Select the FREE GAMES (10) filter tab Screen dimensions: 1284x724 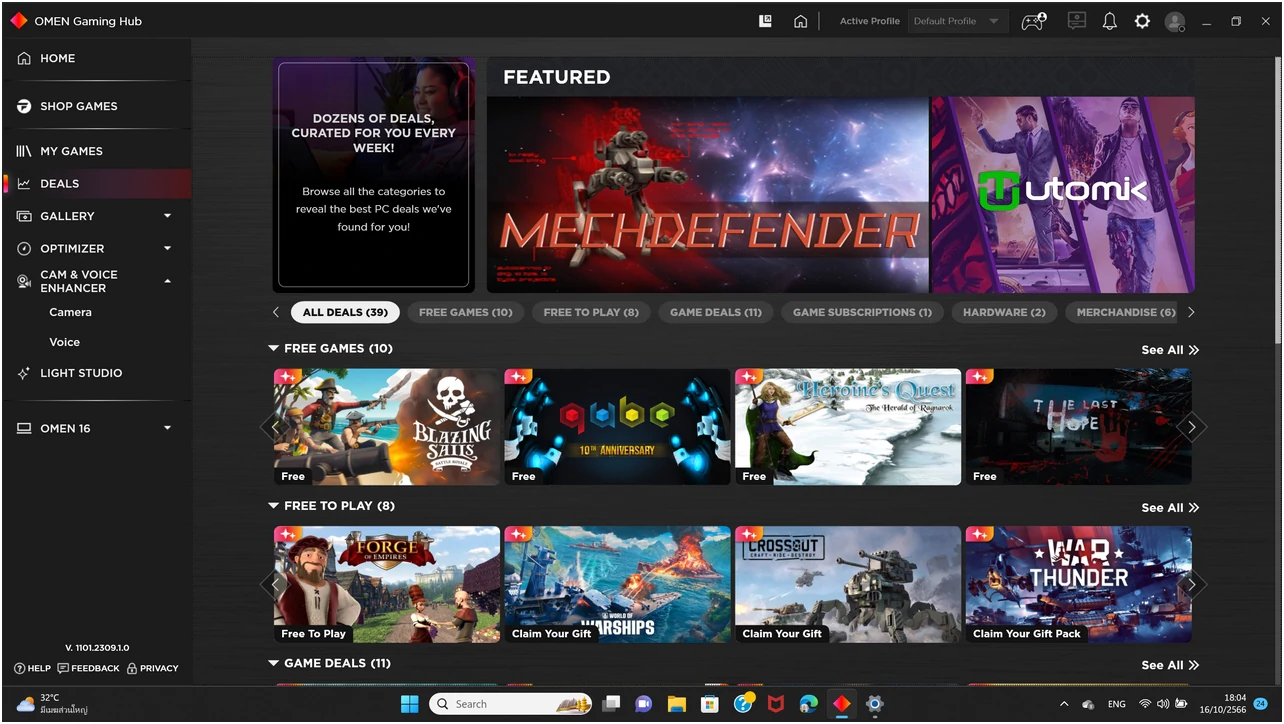click(x=465, y=312)
